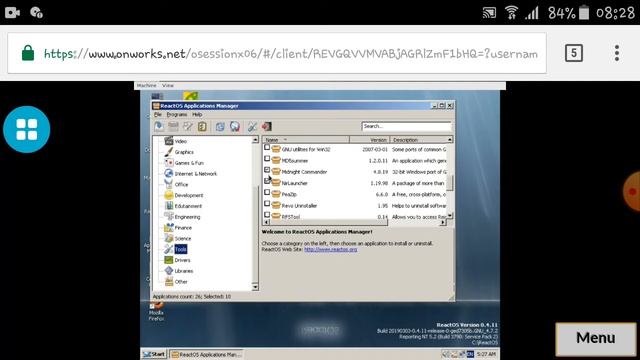Tick the Revo Uninstaller checkbox

coord(267,203)
